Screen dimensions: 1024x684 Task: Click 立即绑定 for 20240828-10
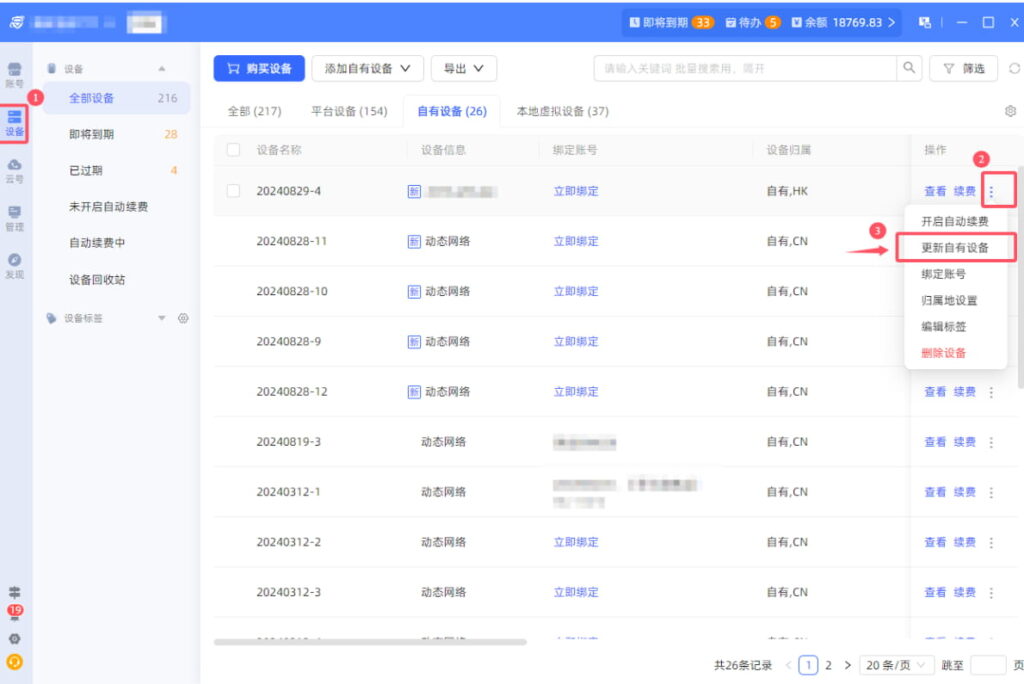click(x=576, y=291)
